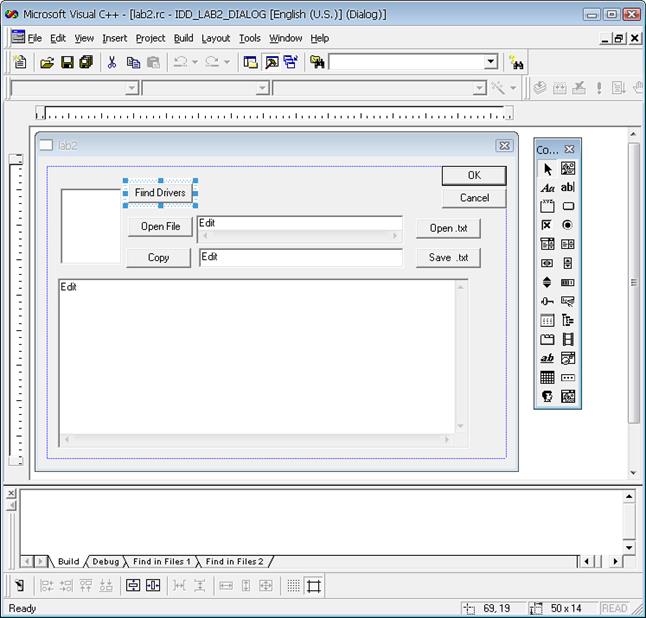Select the Spin control tool
The height and width of the screenshot is (618, 646).
coord(547,282)
